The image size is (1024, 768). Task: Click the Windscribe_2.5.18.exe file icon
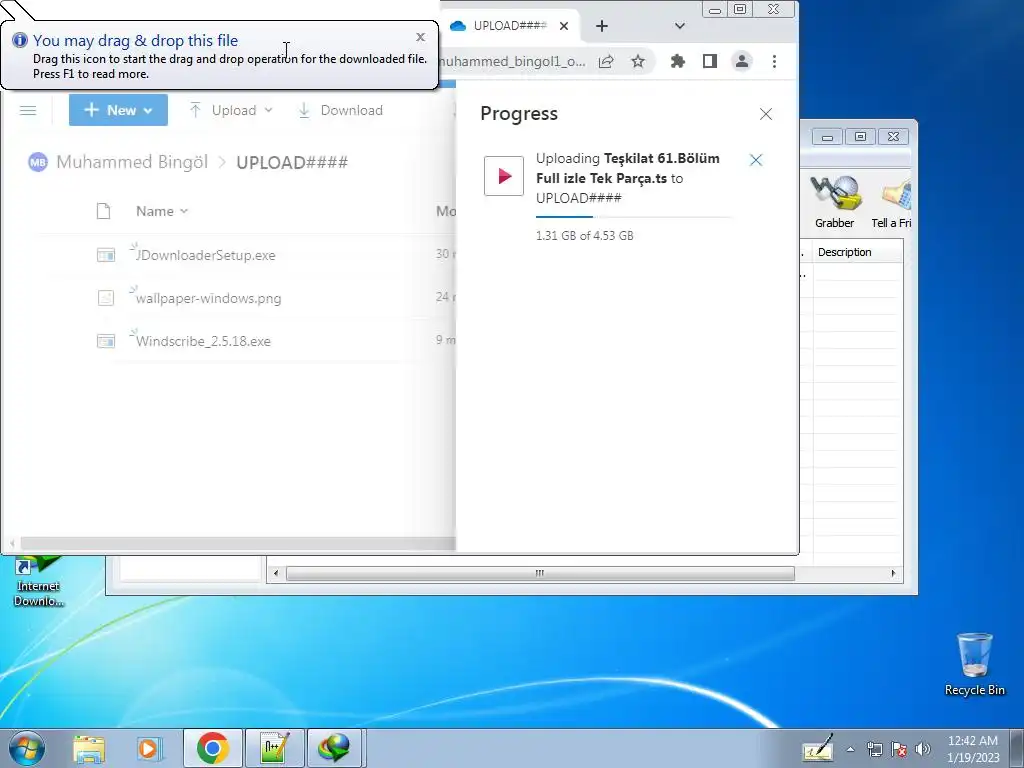point(106,341)
